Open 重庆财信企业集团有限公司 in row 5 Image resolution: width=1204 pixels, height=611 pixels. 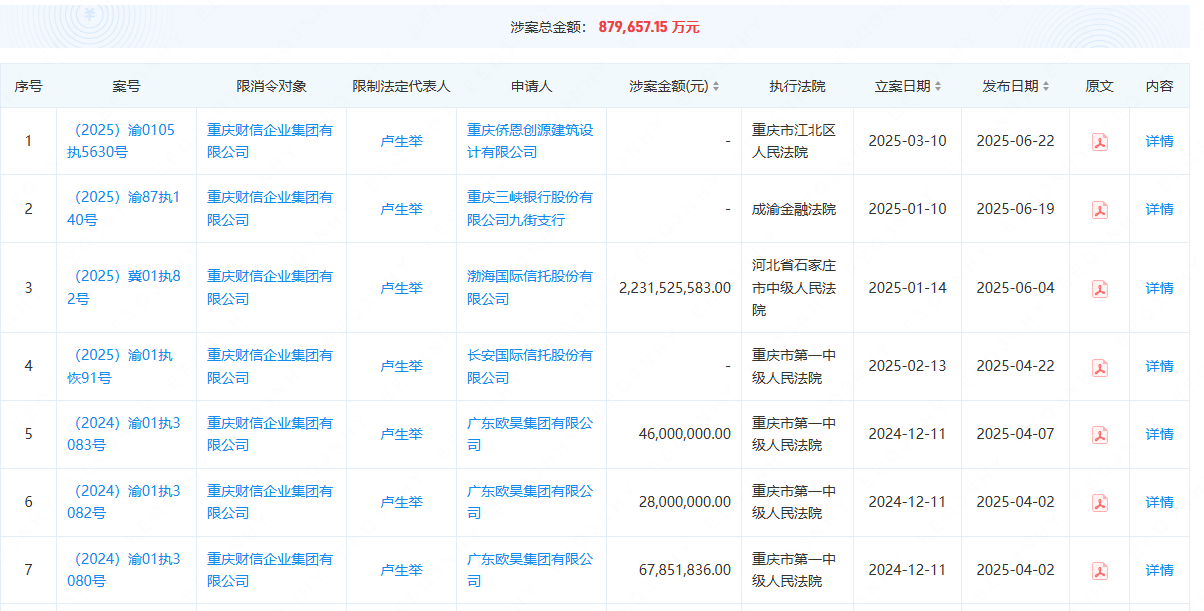(270, 434)
